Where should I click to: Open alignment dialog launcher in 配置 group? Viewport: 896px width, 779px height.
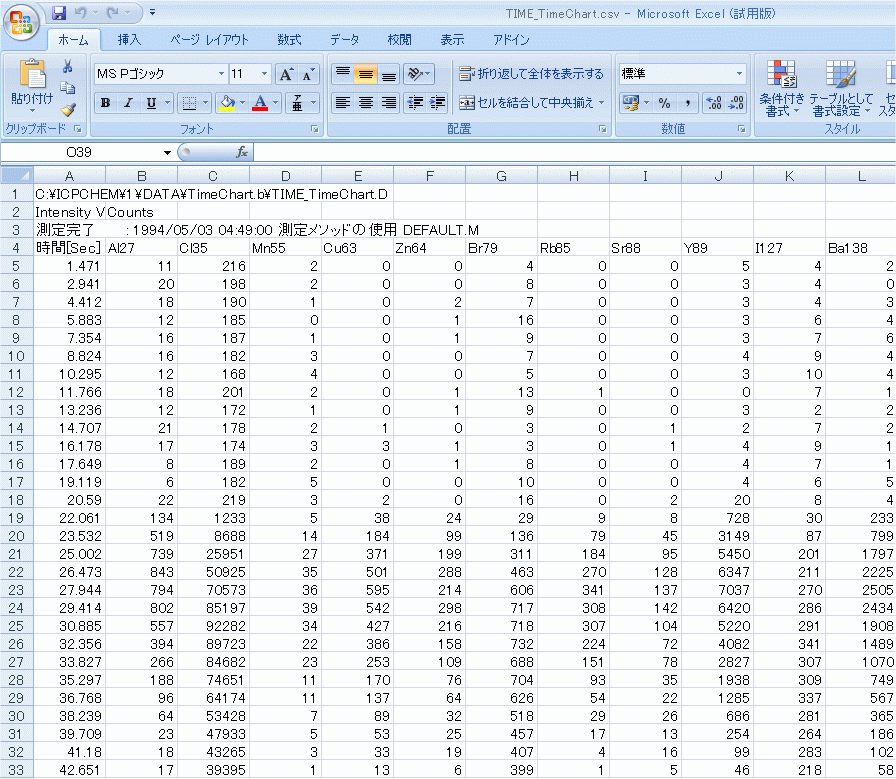(x=602, y=129)
